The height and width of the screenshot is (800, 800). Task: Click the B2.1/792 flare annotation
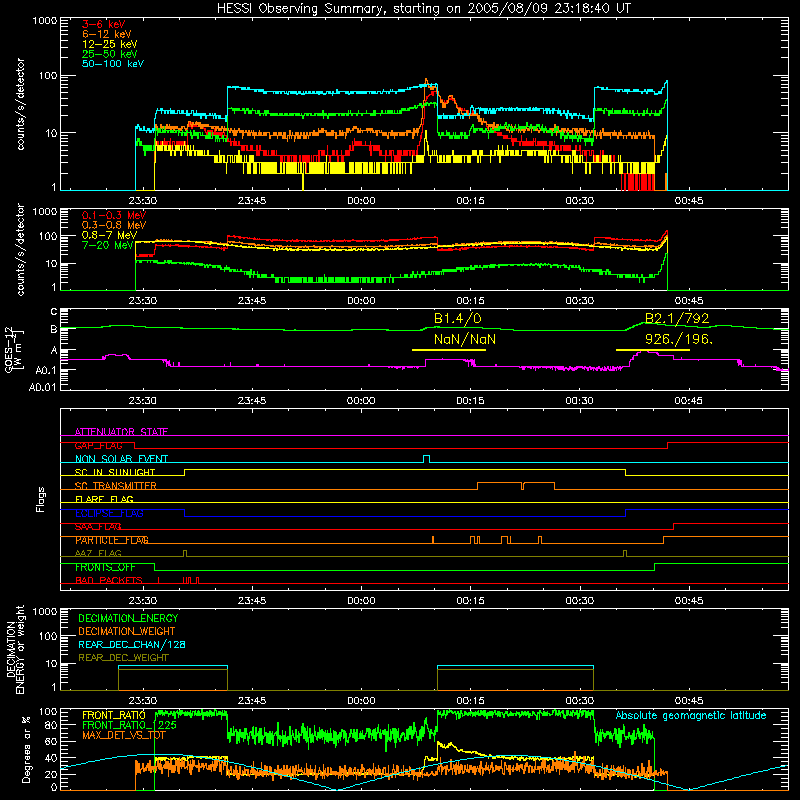(677, 318)
